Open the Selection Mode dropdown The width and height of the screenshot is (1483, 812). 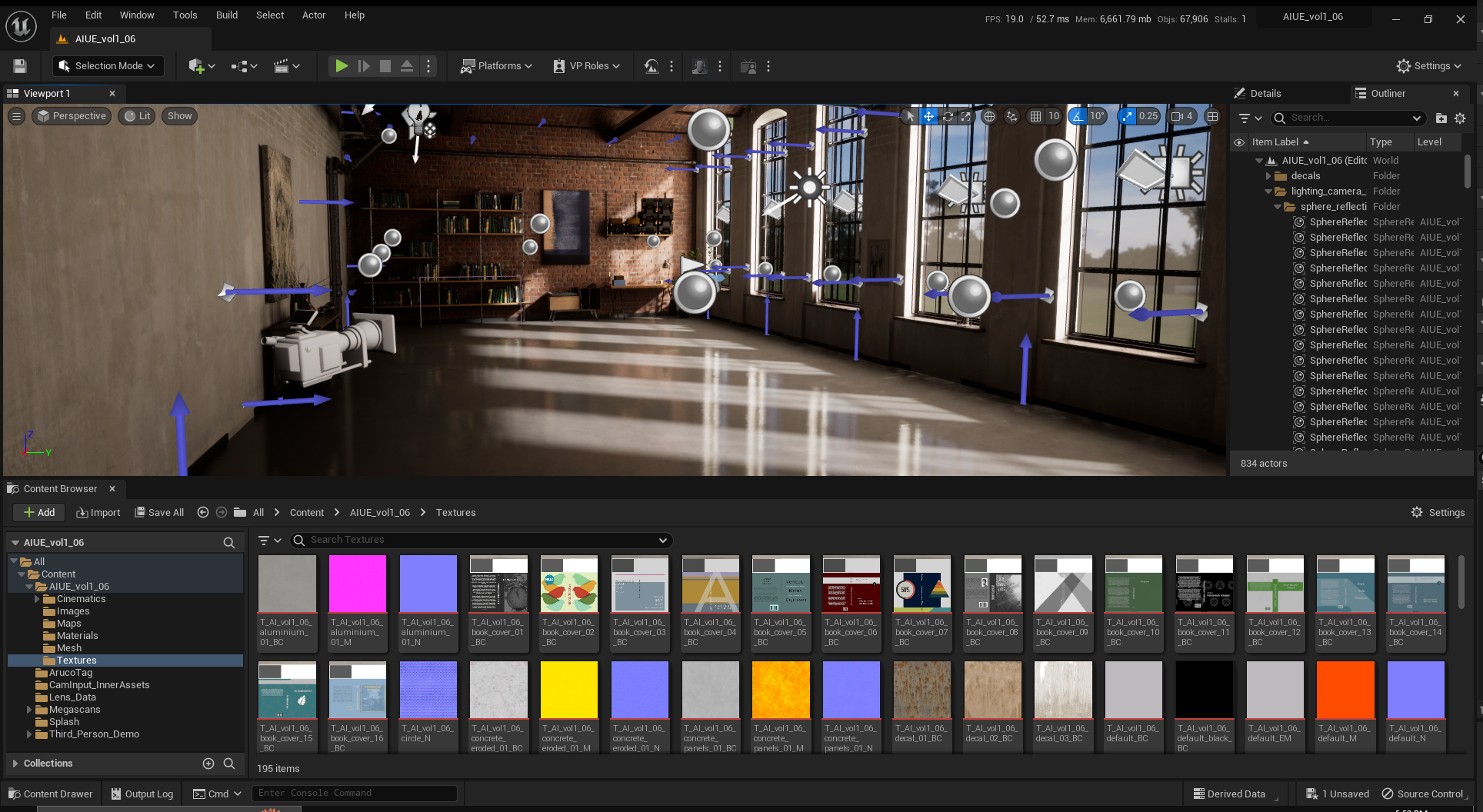coord(107,65)
